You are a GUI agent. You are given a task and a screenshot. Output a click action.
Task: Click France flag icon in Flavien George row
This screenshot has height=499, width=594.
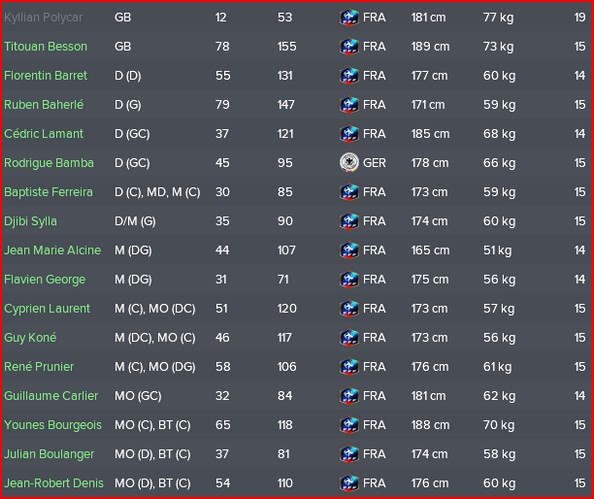click(349, 280)
